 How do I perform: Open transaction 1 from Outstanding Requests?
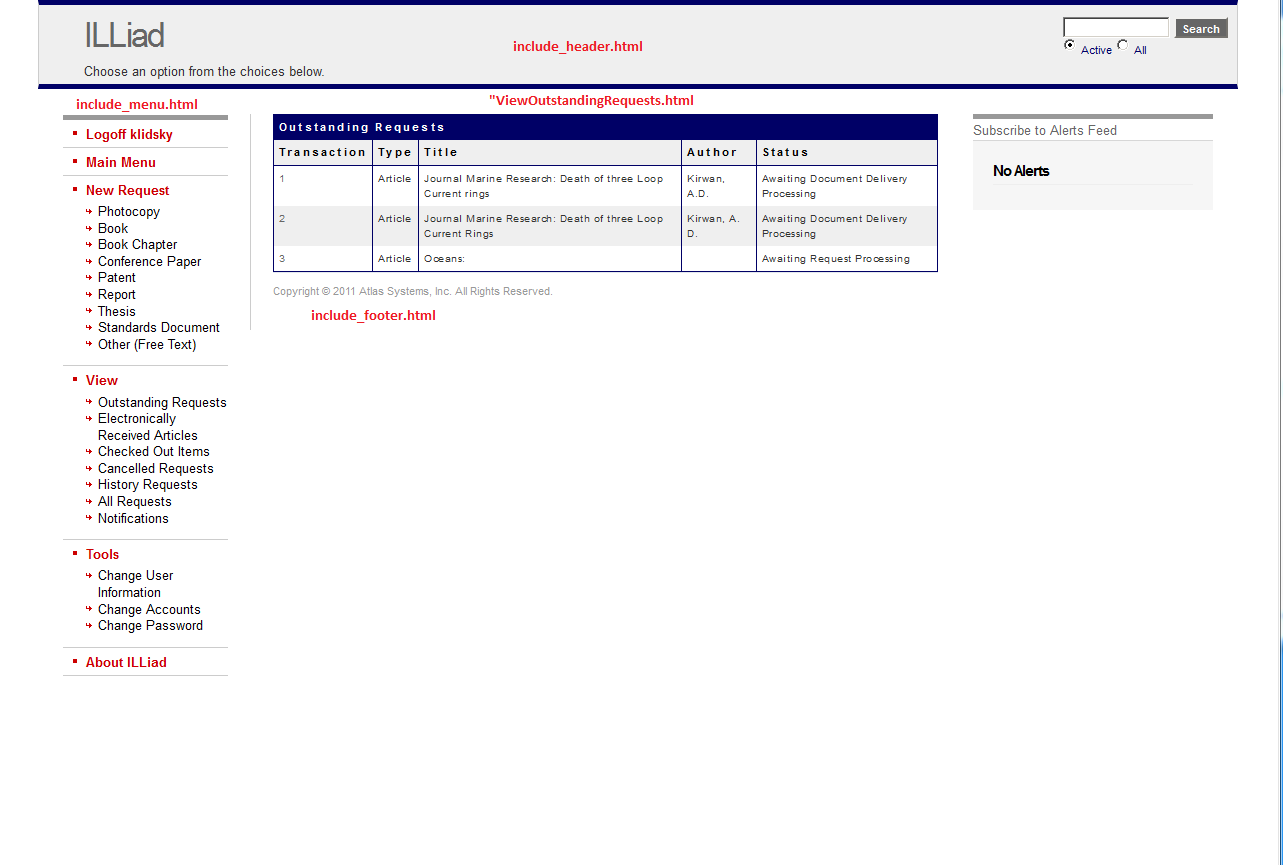coord(281,178)
